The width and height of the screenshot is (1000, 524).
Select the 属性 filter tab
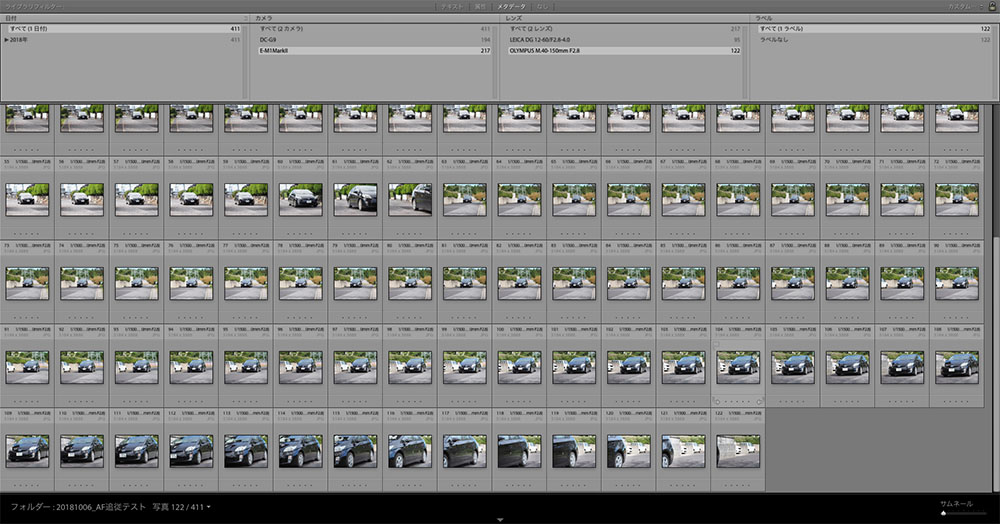[x=481, y=6]
